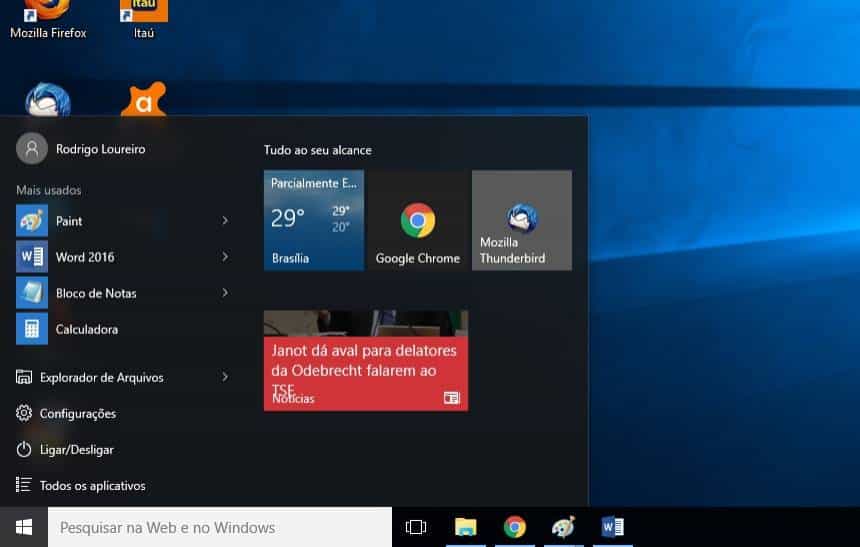The image size is (860, 547).
Task: Open File Explorer from the taskbar
Action: pyautogui.click(x=466, y=527)
